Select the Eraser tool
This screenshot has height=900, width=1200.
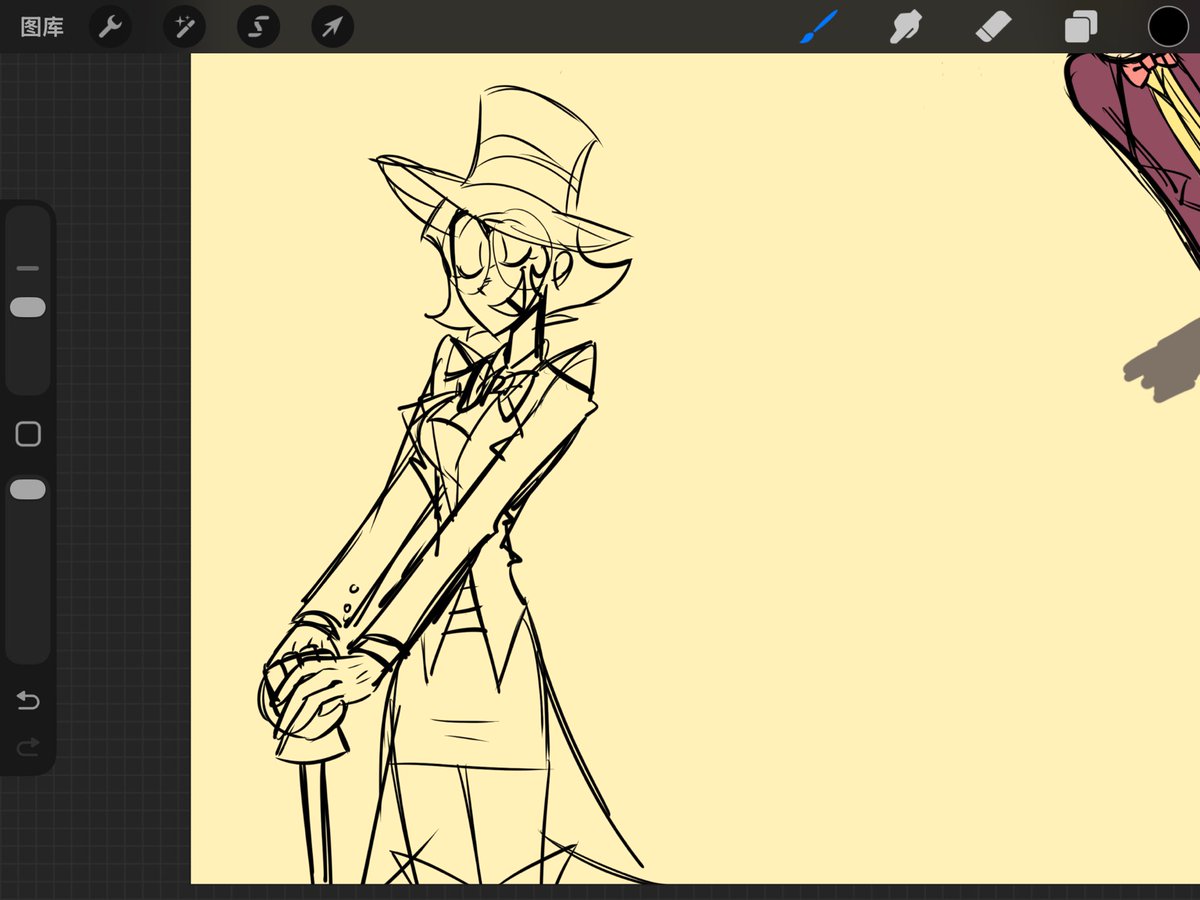(994, 27)
